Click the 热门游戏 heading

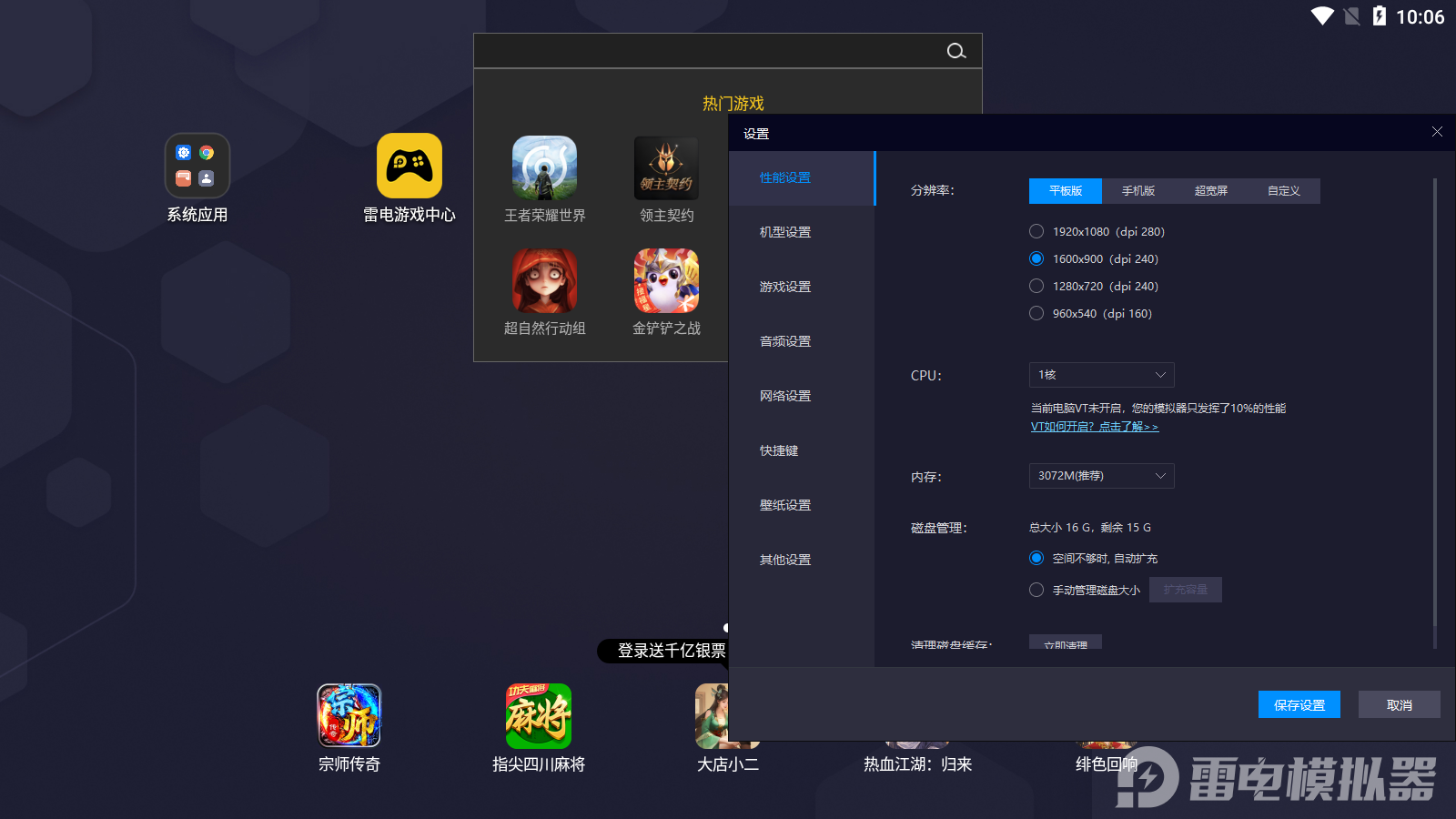(733, 104)
